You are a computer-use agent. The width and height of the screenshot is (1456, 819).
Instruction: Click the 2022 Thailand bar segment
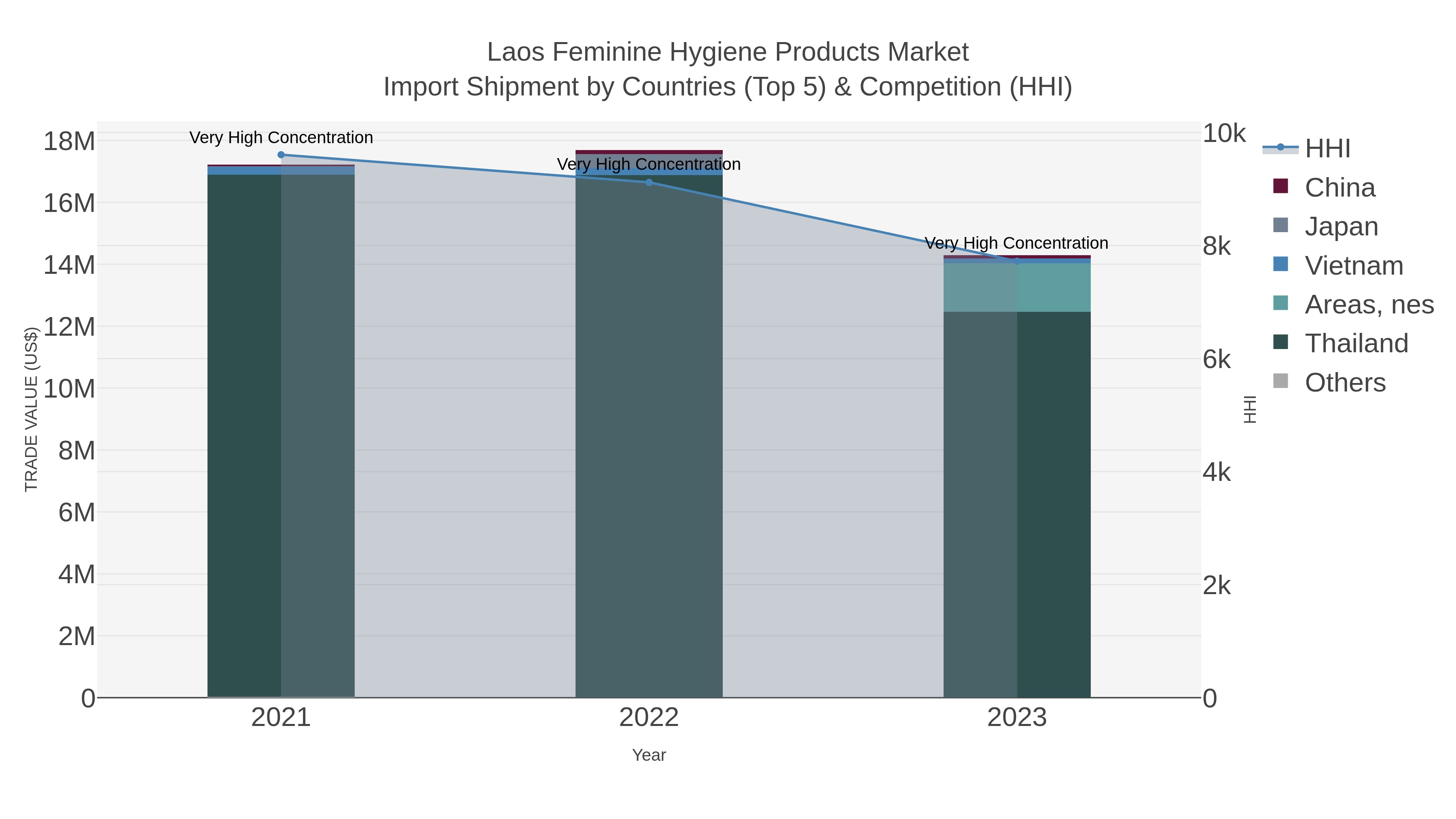[x=649, y=436]
